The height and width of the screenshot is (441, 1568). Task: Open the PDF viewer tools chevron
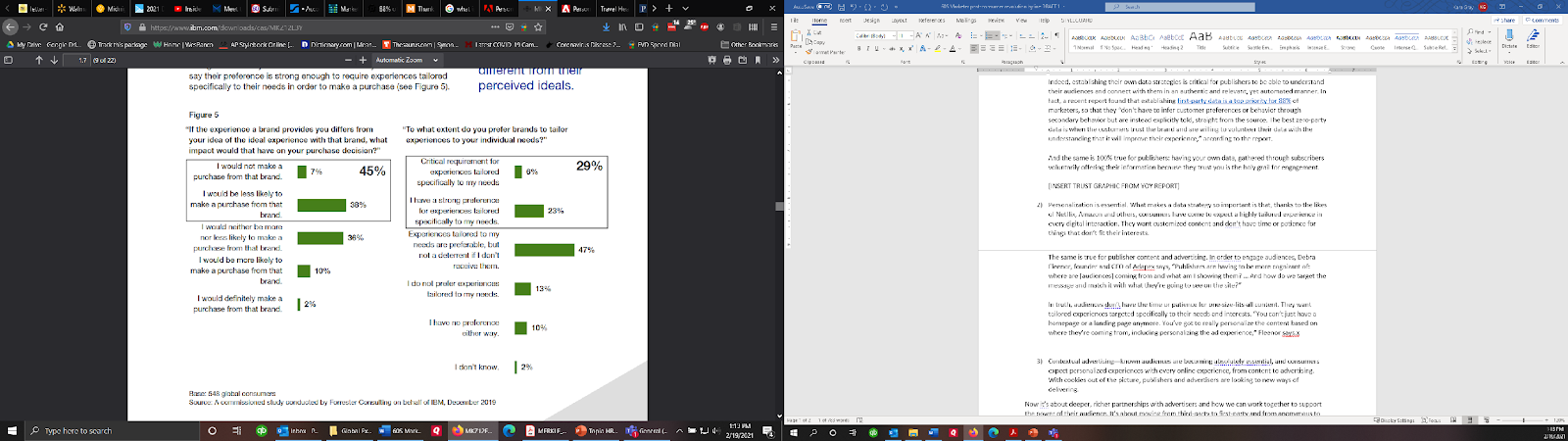pos(775,60)
